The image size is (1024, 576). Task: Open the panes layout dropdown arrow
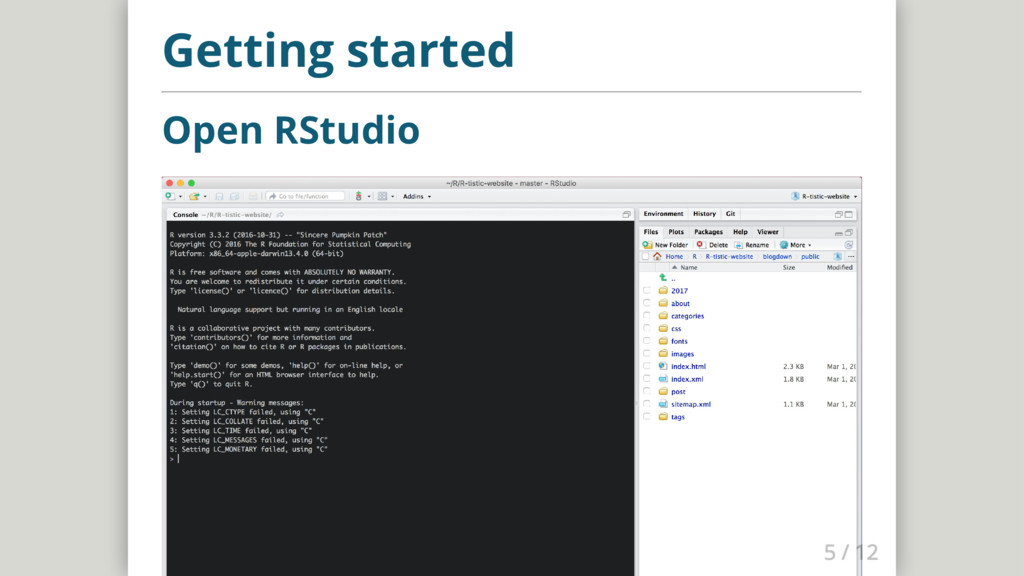[x=392, y=197]
